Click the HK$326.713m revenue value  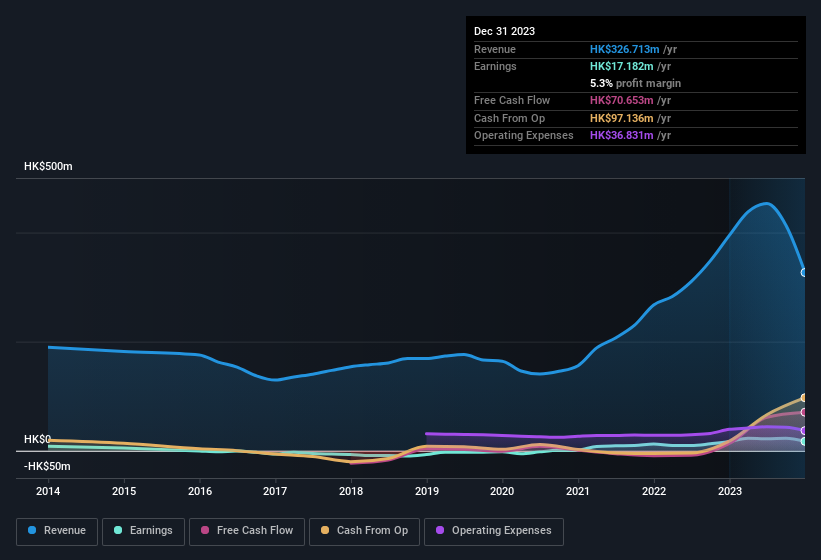pyautogui.click(x=624, y=49)
